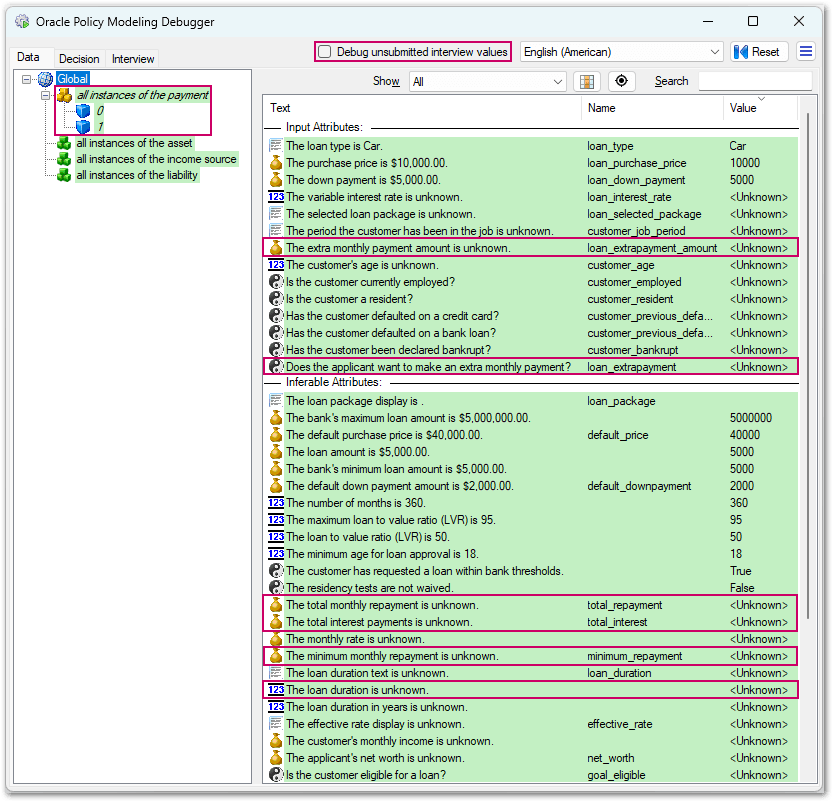Select all instances of the payment
This screenshot has height=802, width=833.
(142, 95)
